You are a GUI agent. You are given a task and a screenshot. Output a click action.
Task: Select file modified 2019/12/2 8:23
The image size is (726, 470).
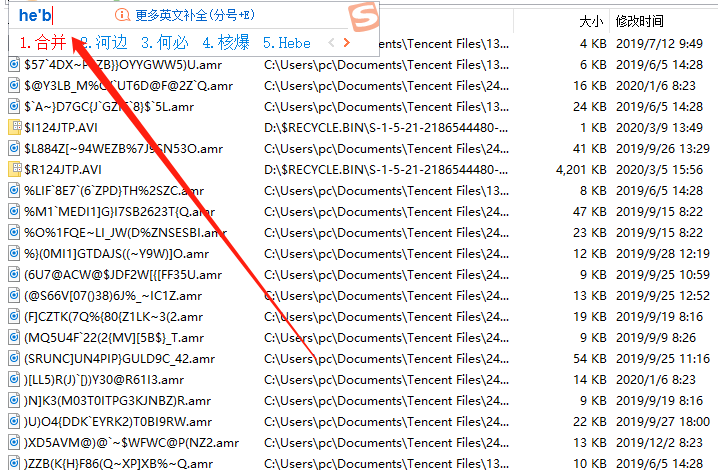coord(359,443)
